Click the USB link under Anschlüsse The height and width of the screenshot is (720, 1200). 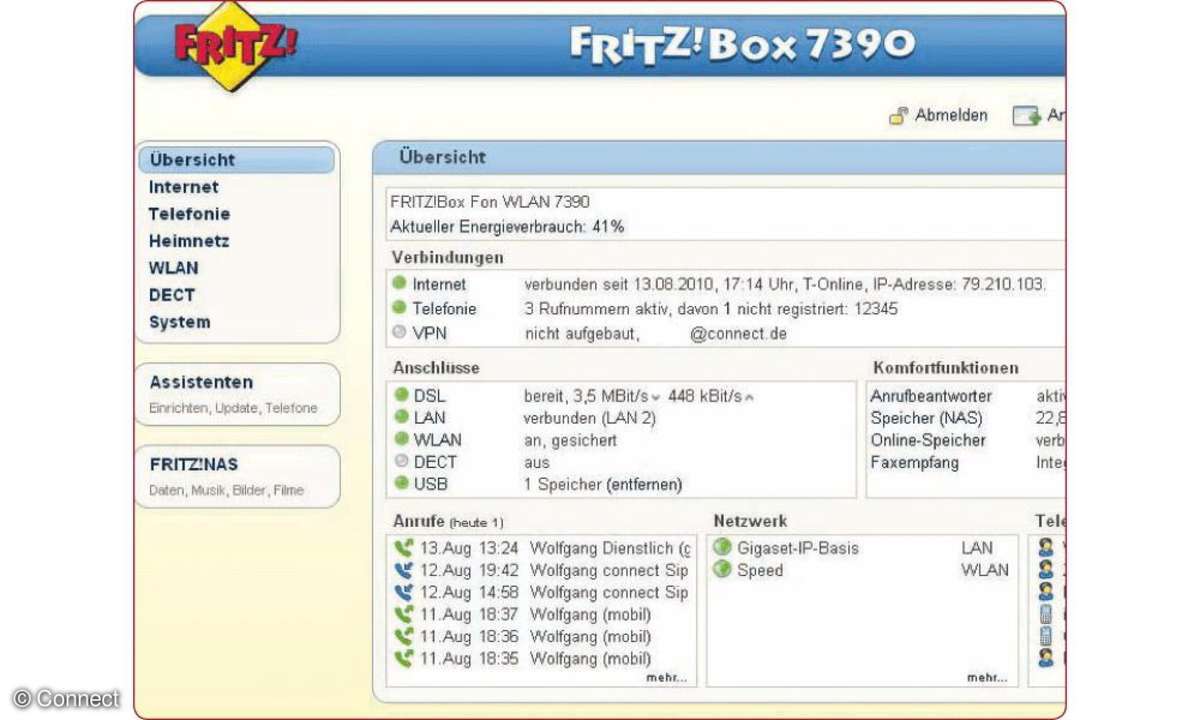pyautogui.click(x=430, y=484)
